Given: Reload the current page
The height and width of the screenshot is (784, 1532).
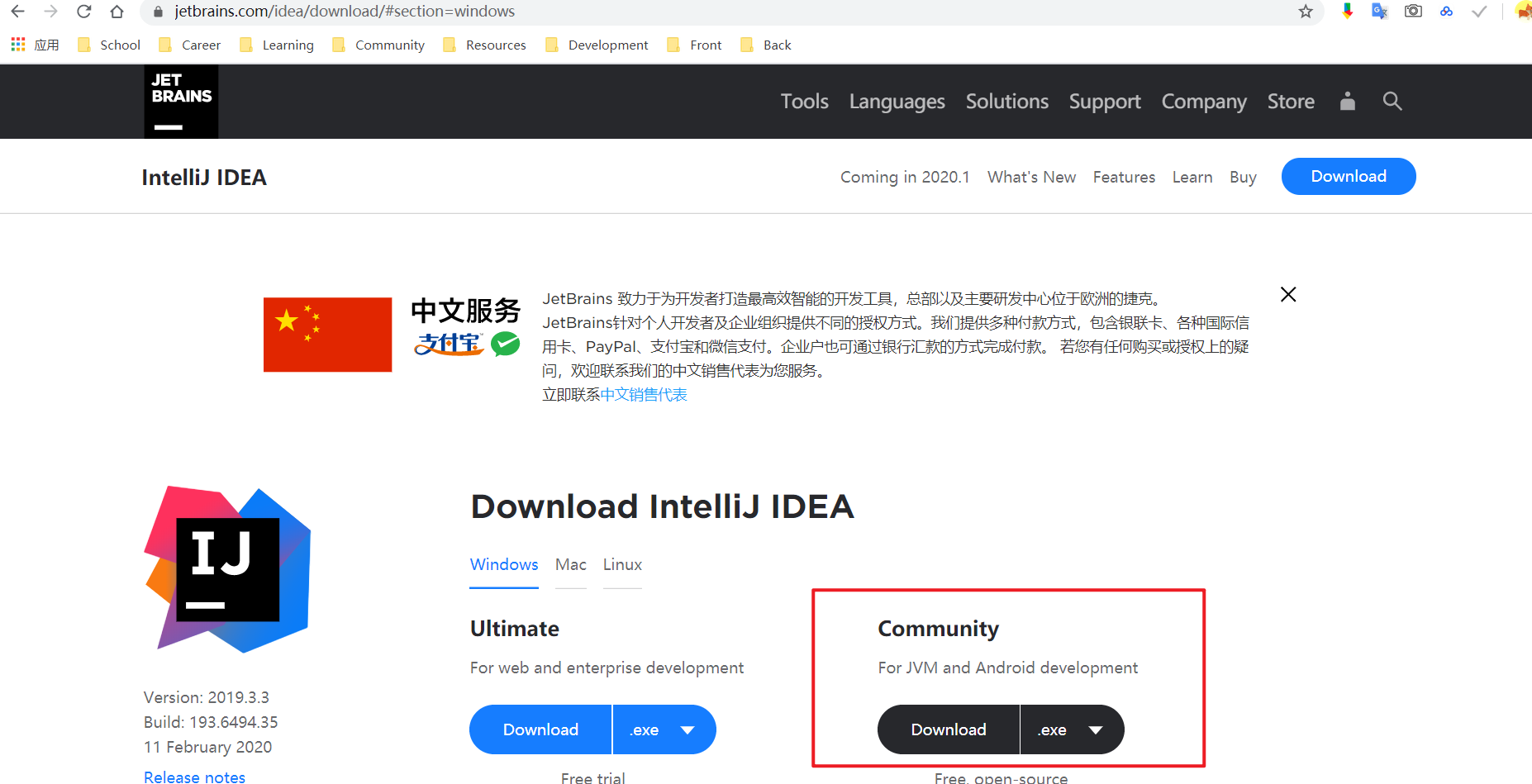Looking at the screenshot, I should pyautogui.click(x=83, y=12).
